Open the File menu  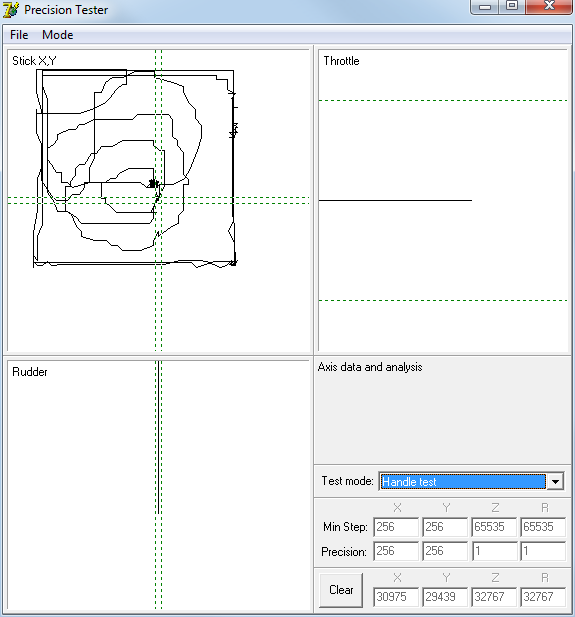click(19, 35)
